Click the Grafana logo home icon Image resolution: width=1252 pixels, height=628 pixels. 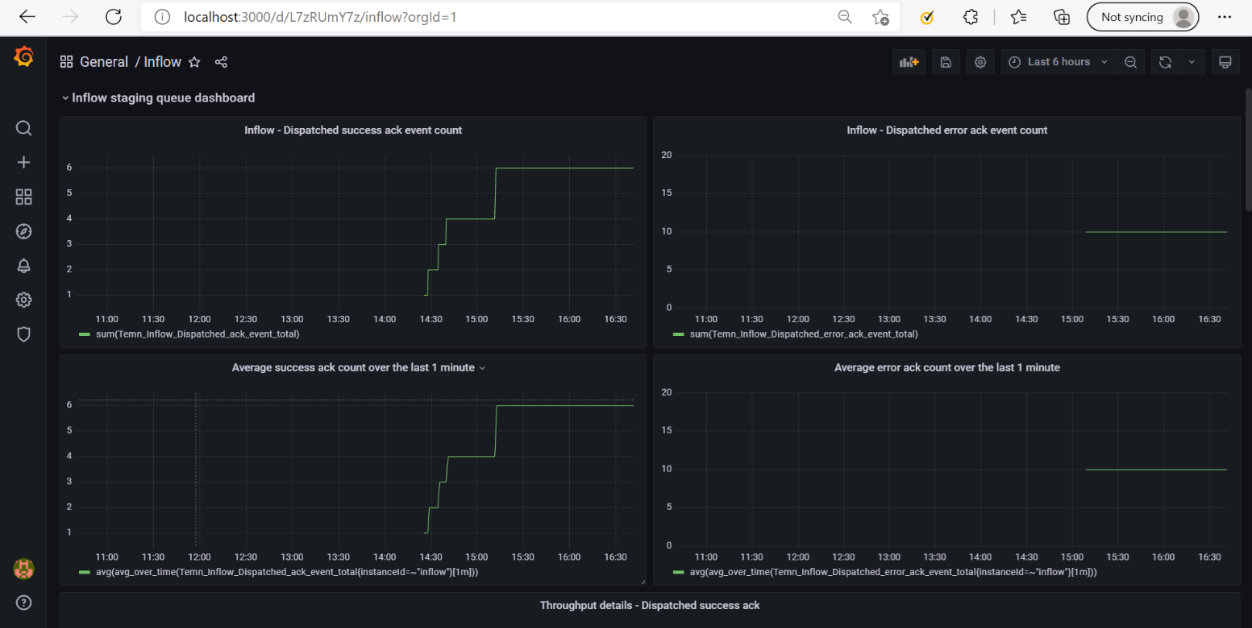[23, 58]
